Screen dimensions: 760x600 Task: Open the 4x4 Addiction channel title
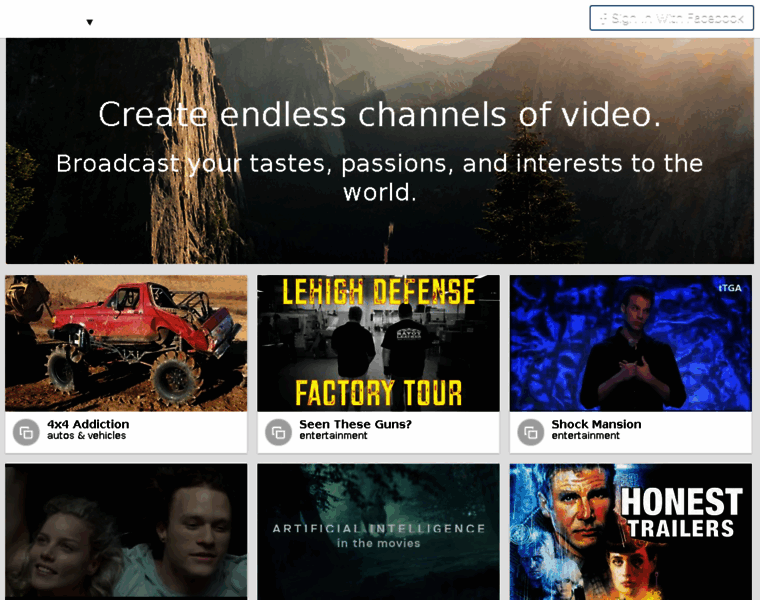(88, 424)
